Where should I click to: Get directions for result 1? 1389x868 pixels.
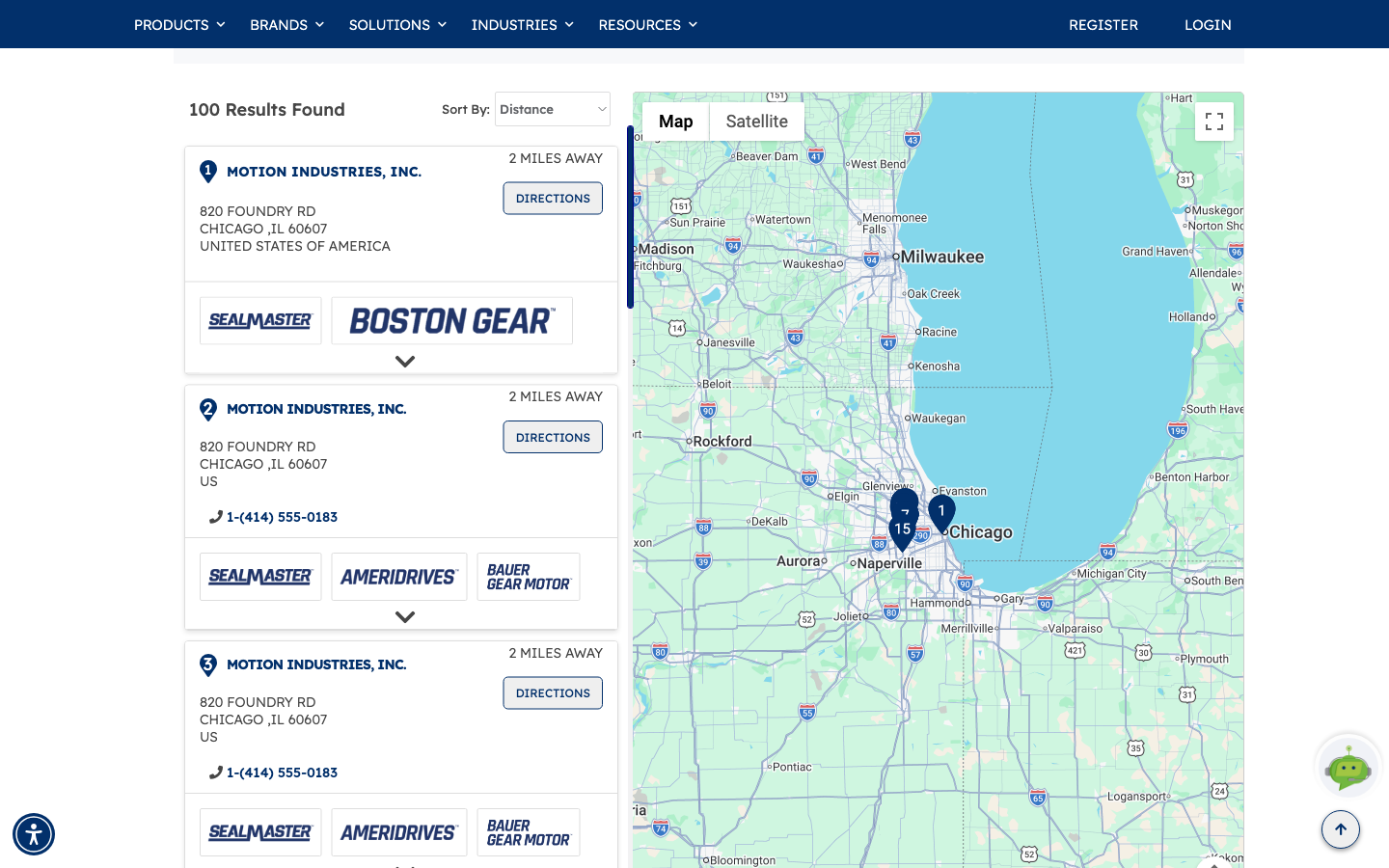point(553,199)
